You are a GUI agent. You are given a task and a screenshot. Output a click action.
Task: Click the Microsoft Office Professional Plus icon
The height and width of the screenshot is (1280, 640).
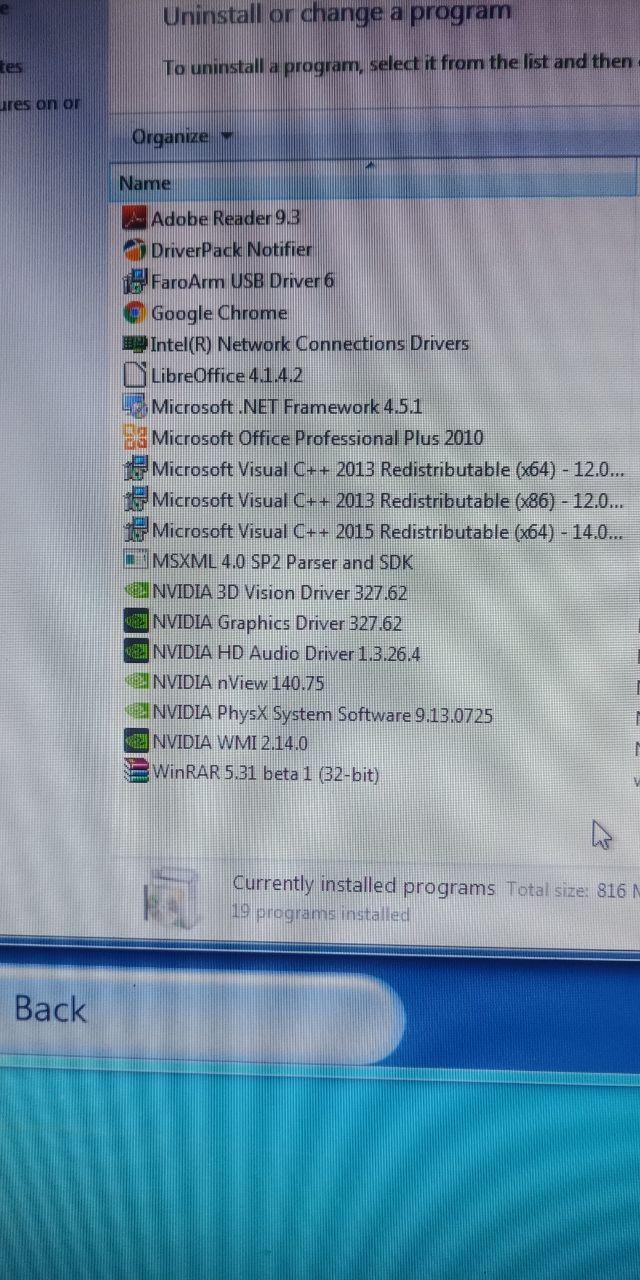pyautogui.click(x=134, y=438)
